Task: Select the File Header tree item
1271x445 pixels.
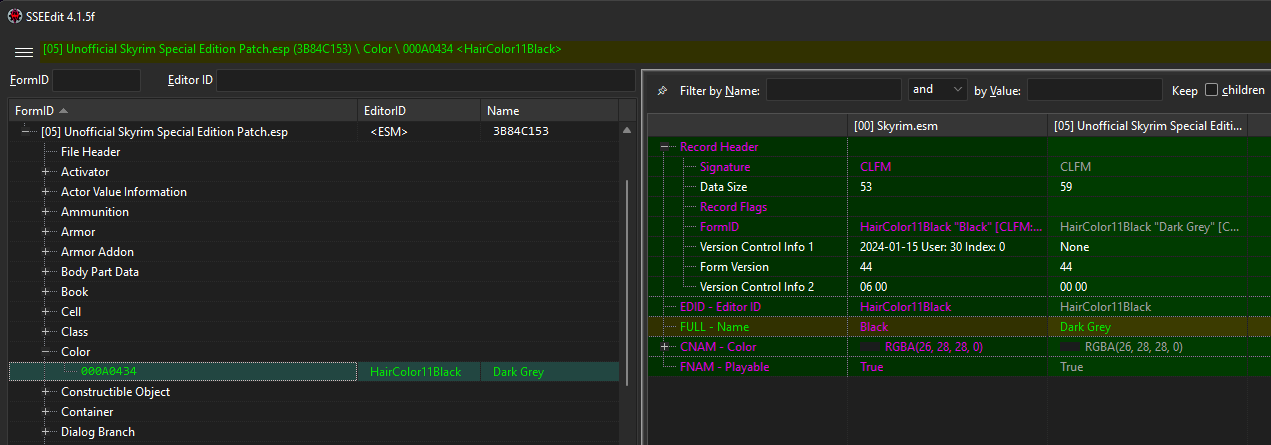Action: pos(90,152)
